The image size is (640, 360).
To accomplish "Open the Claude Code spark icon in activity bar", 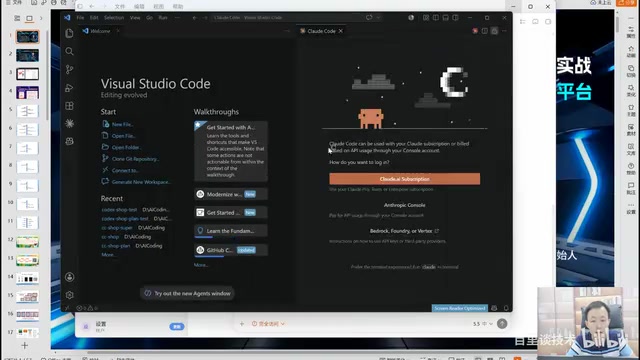I will pyautogui.click(x=69, y=123).
